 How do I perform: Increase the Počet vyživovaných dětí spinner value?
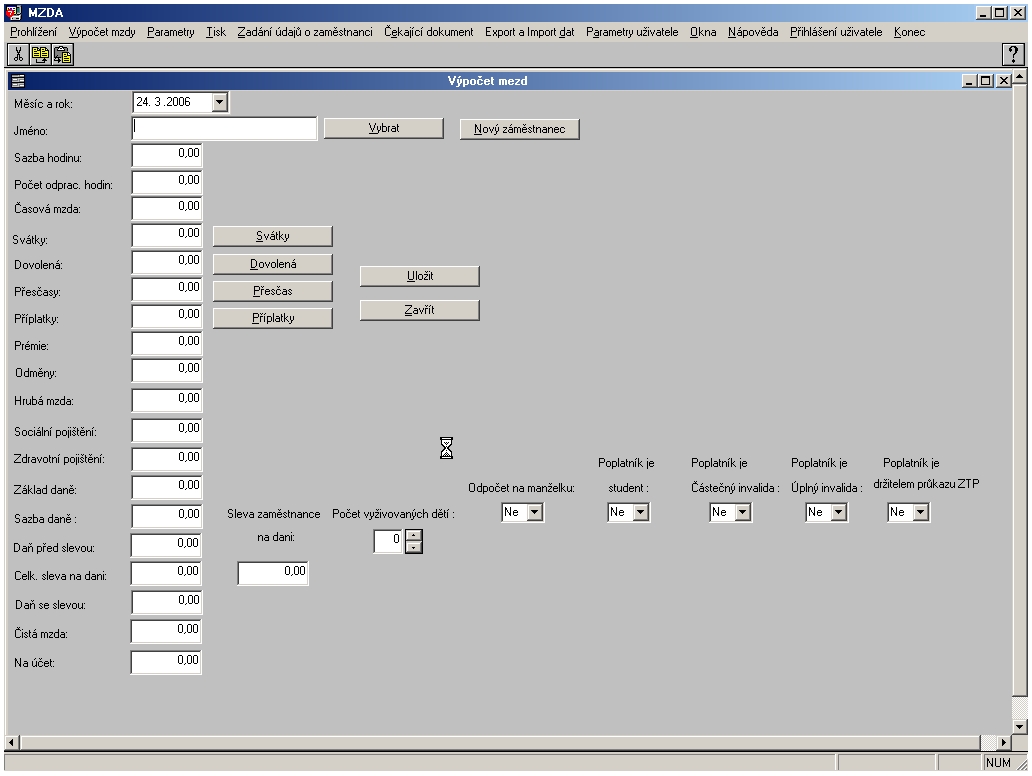pos(415,535)
